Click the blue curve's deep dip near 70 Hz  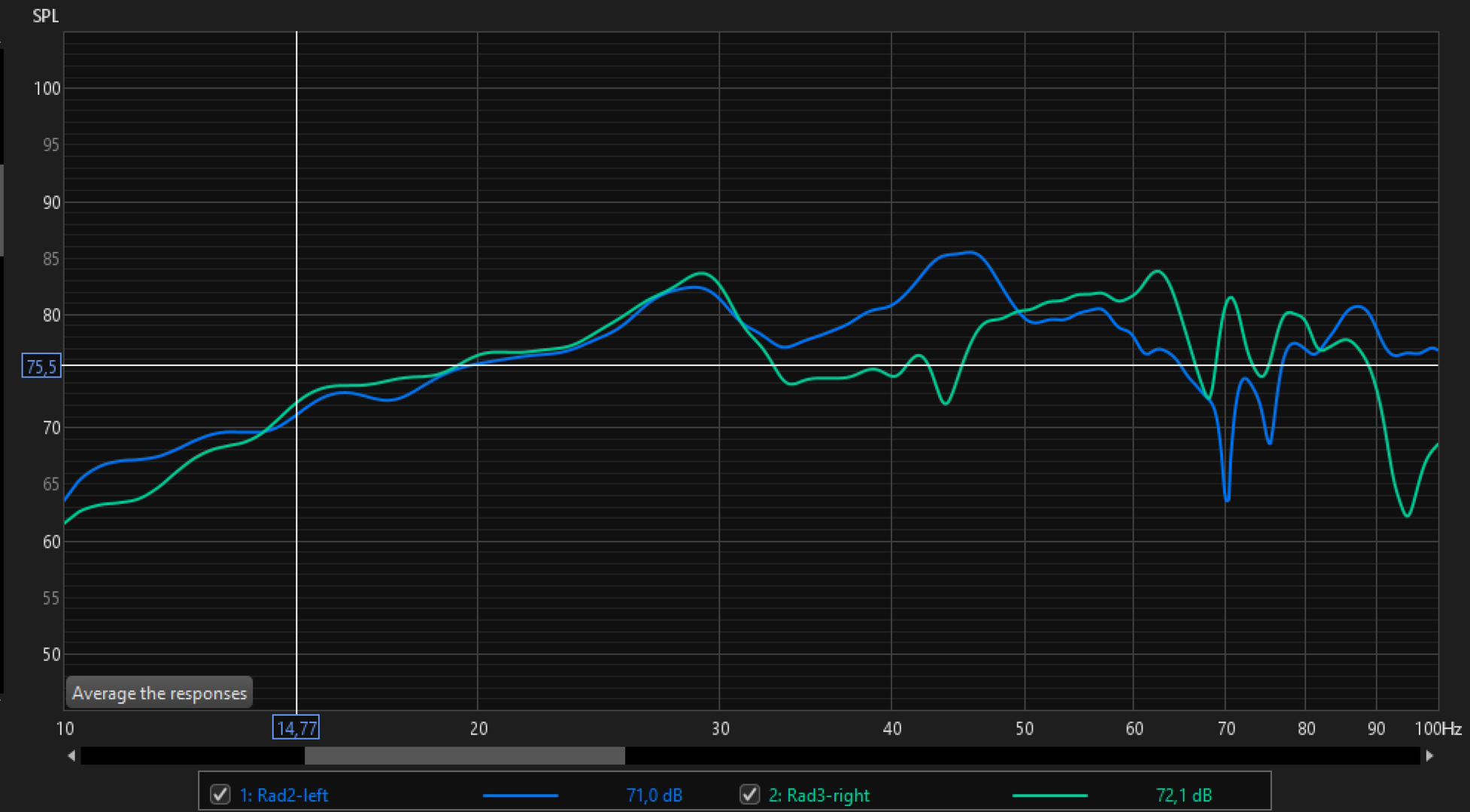pos(1227,499)
